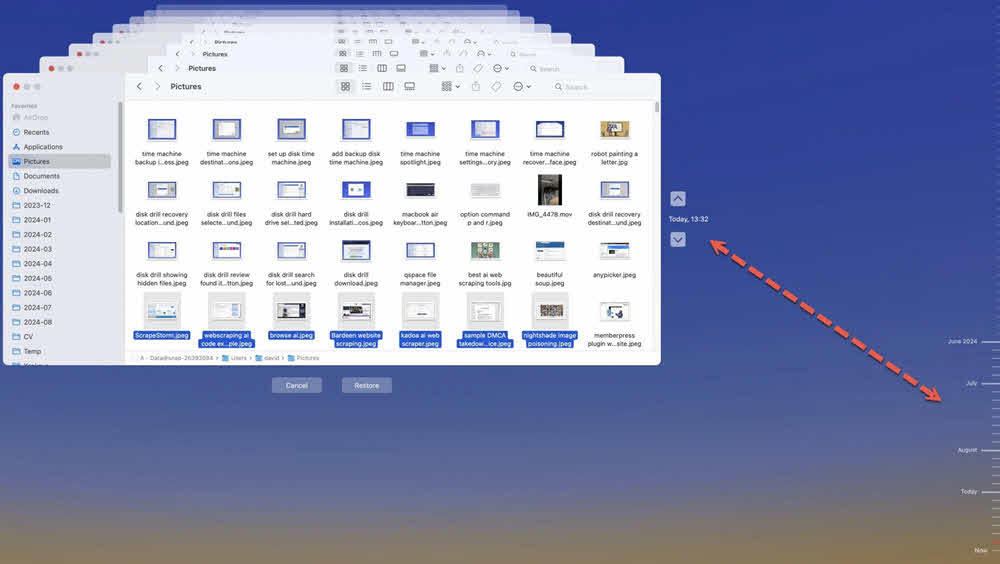Click the sidebar scrollbar
The image size is (1000, 564).
(120, 157)
